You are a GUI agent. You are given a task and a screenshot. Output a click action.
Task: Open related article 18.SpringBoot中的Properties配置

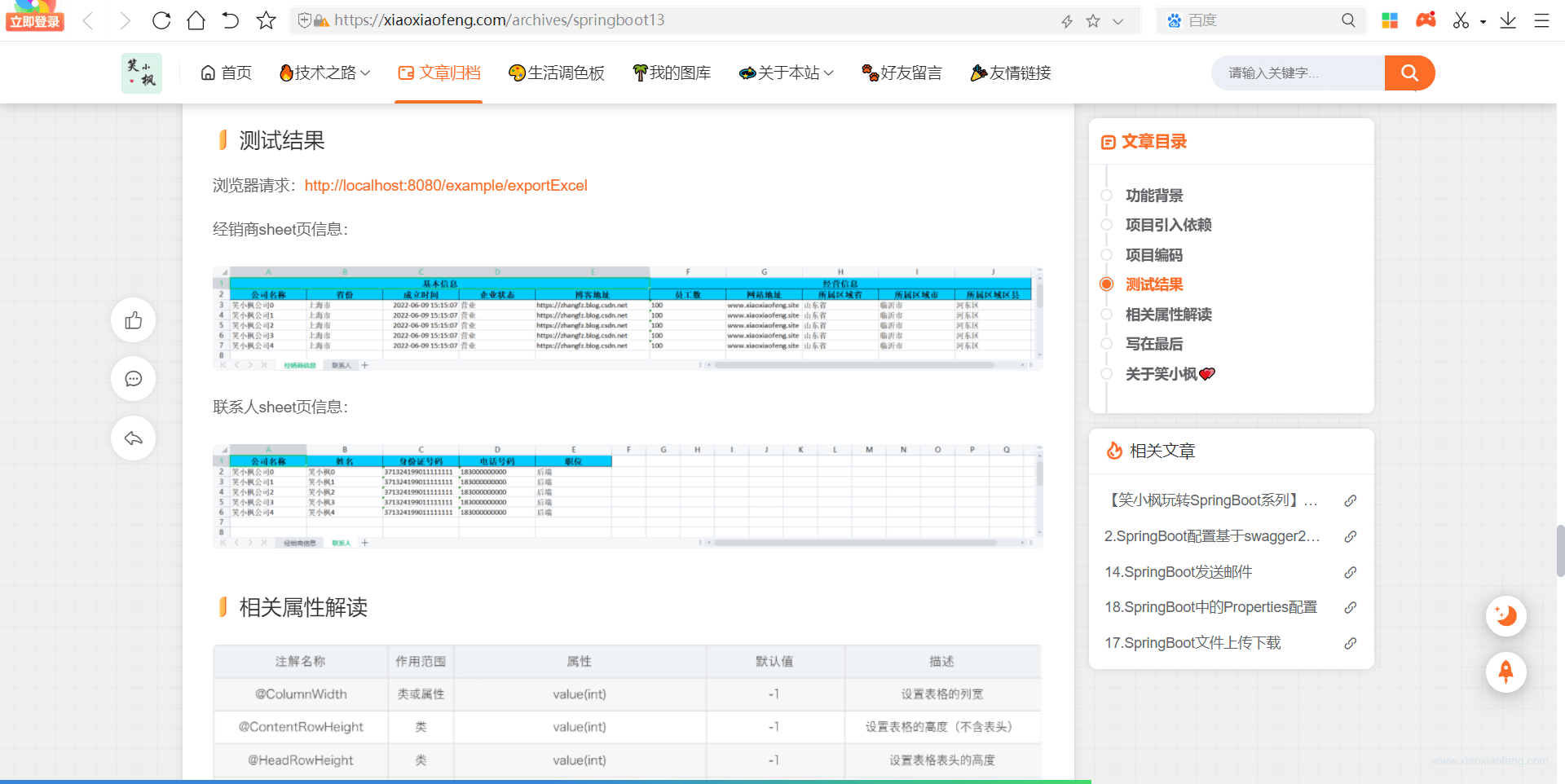pyautogui.click(x=1210, y=607)
